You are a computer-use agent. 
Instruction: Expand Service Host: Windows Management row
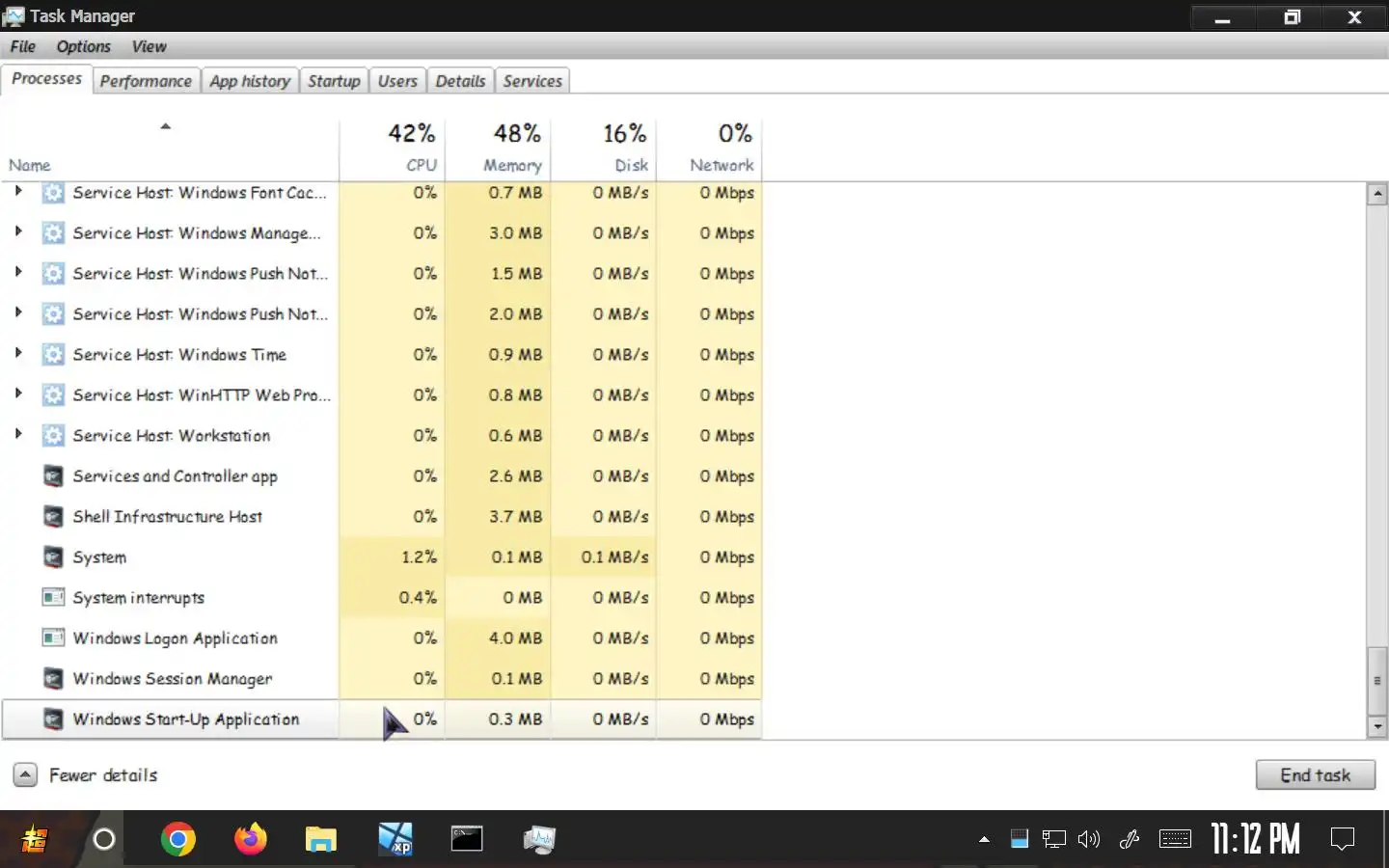(x=18, y=231)
